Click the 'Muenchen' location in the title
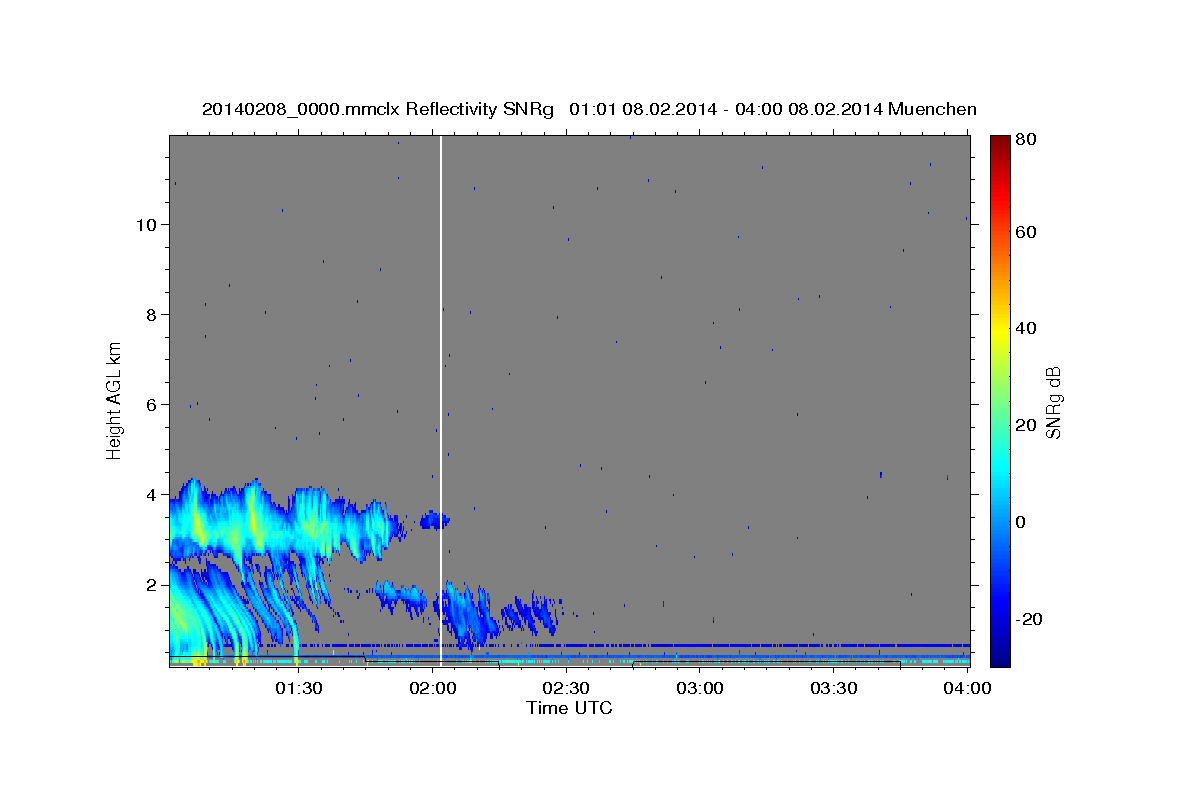 (x=932, y=109)
